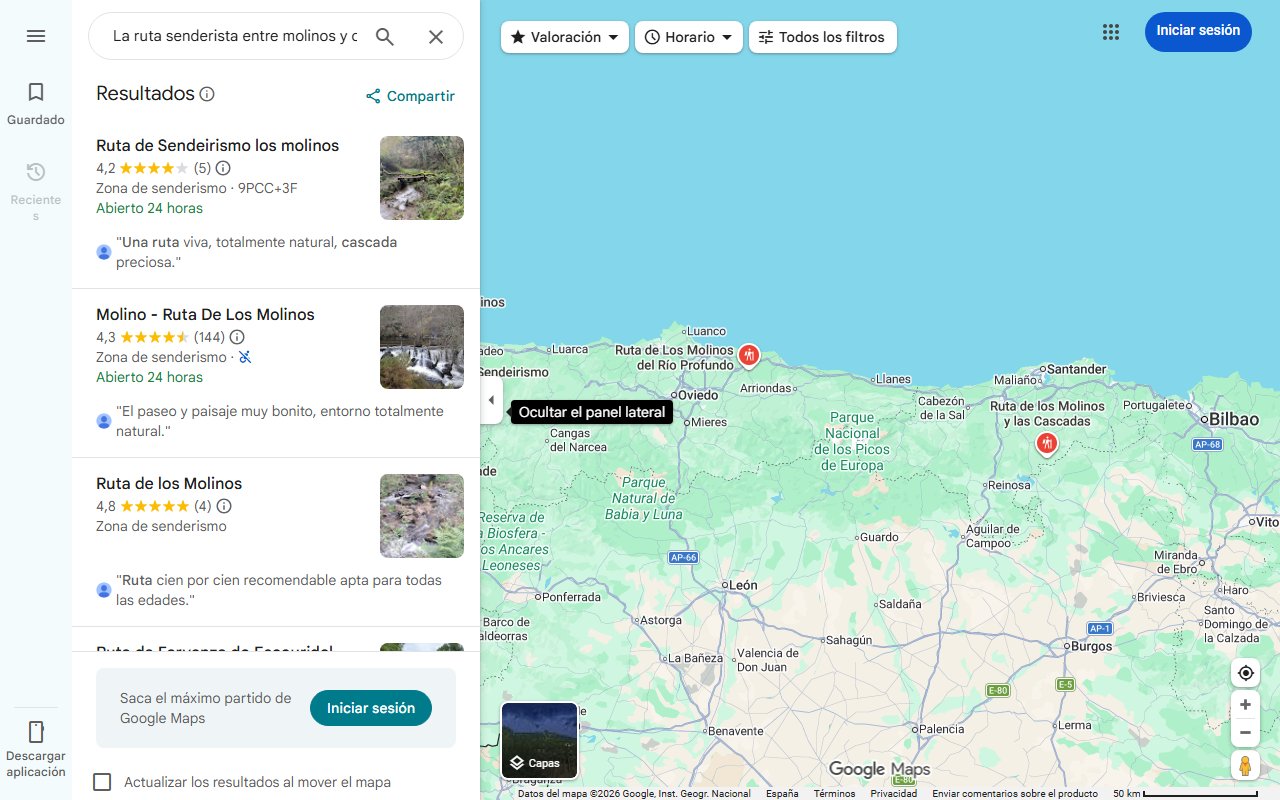This screenshot has width=1280, height=800.
Task: Activate the Street View pegman
Action: point(1245,765)
